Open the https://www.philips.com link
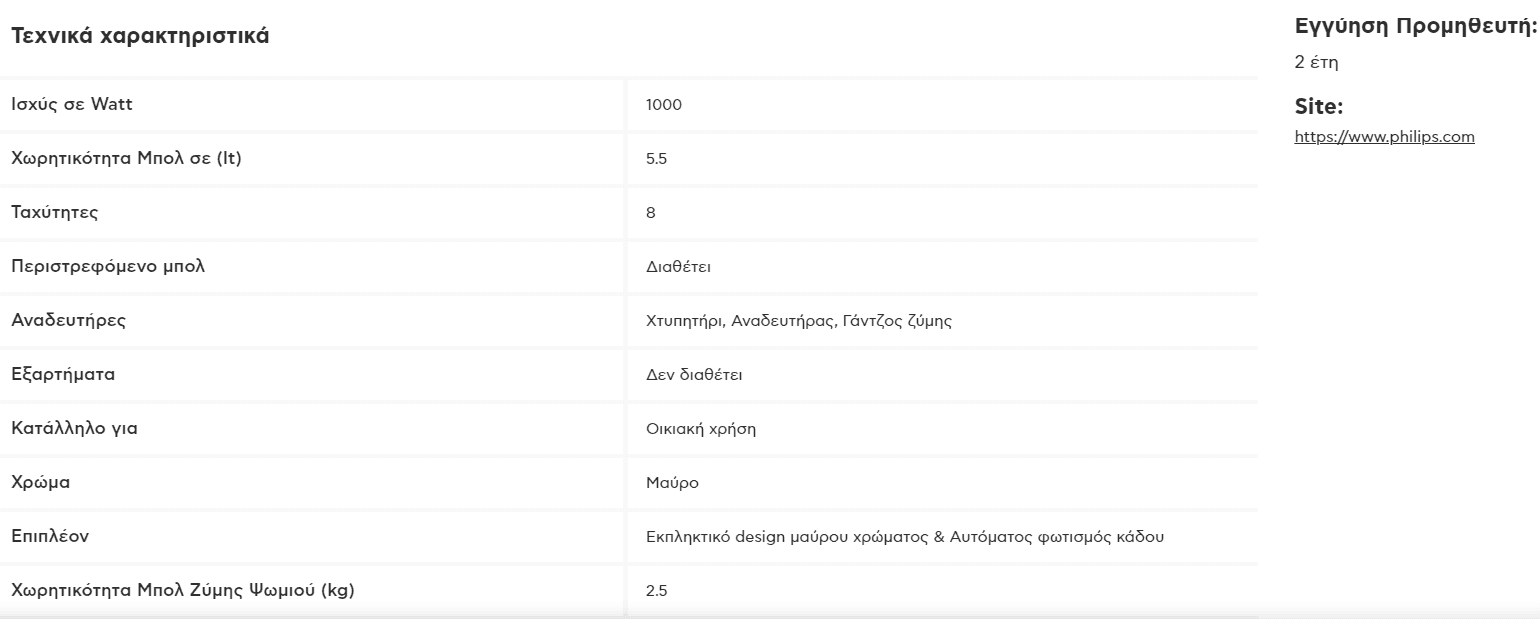1540x619 pixels. (1384, 137)
